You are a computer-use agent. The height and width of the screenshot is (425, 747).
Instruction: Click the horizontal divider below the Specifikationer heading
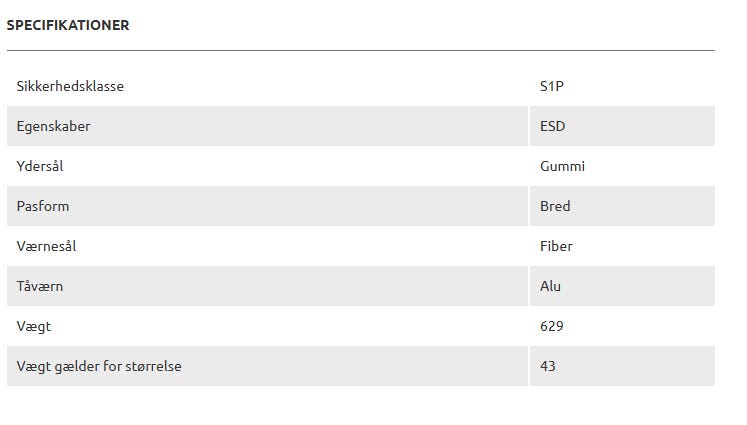coord(360,50)
